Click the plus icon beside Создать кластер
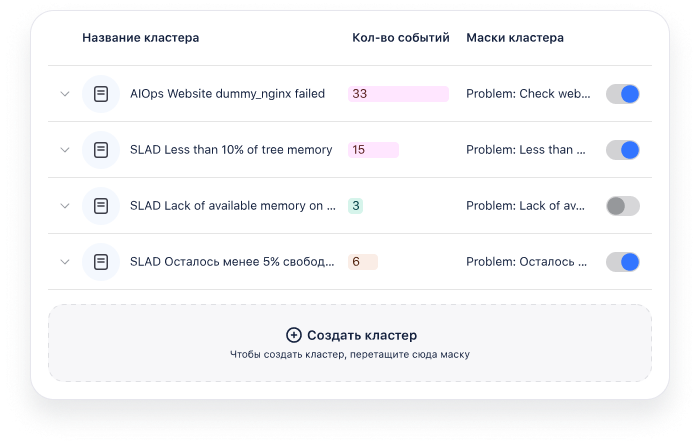The width and height of the screenshot is (696, 442). point(293,335)
